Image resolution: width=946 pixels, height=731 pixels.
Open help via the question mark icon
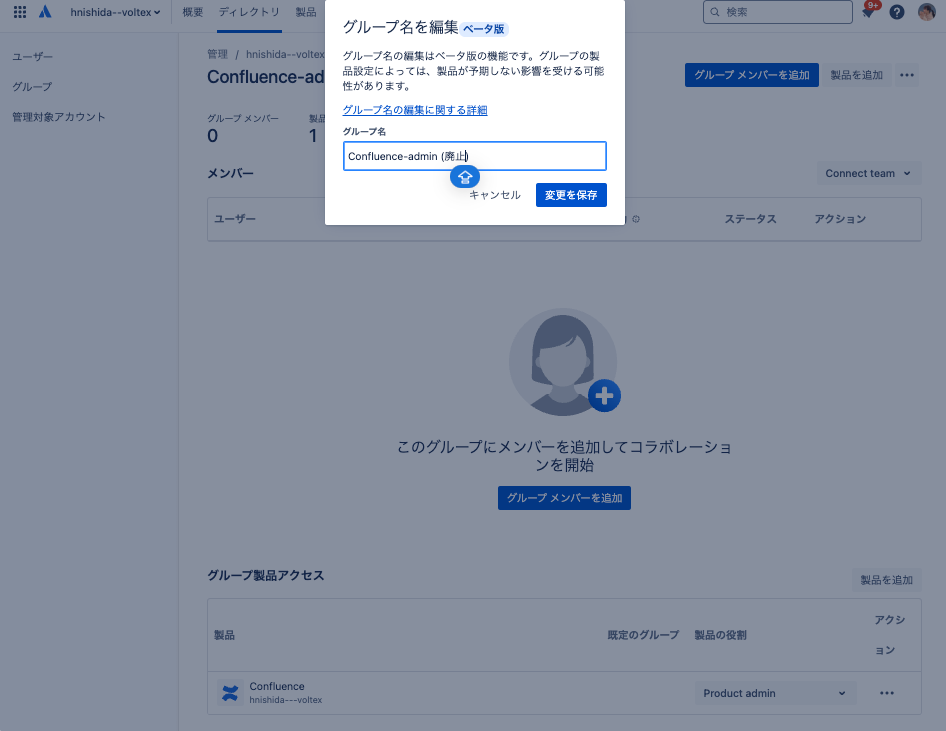coord(896,12)
